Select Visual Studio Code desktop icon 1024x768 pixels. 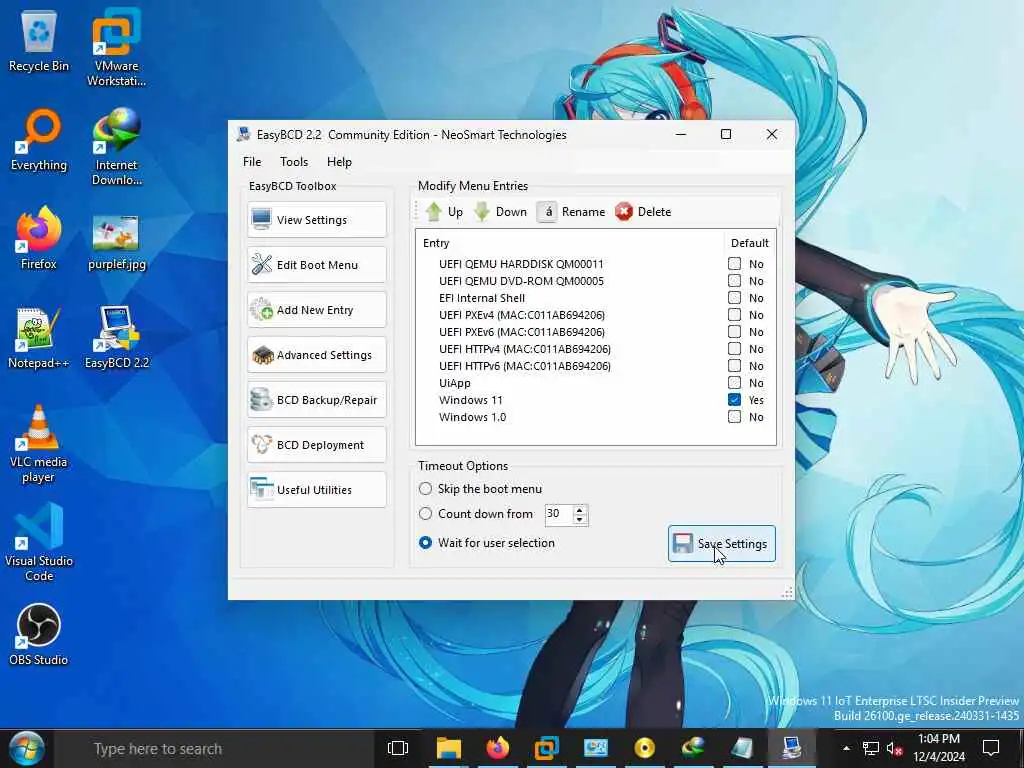point(39,542)
